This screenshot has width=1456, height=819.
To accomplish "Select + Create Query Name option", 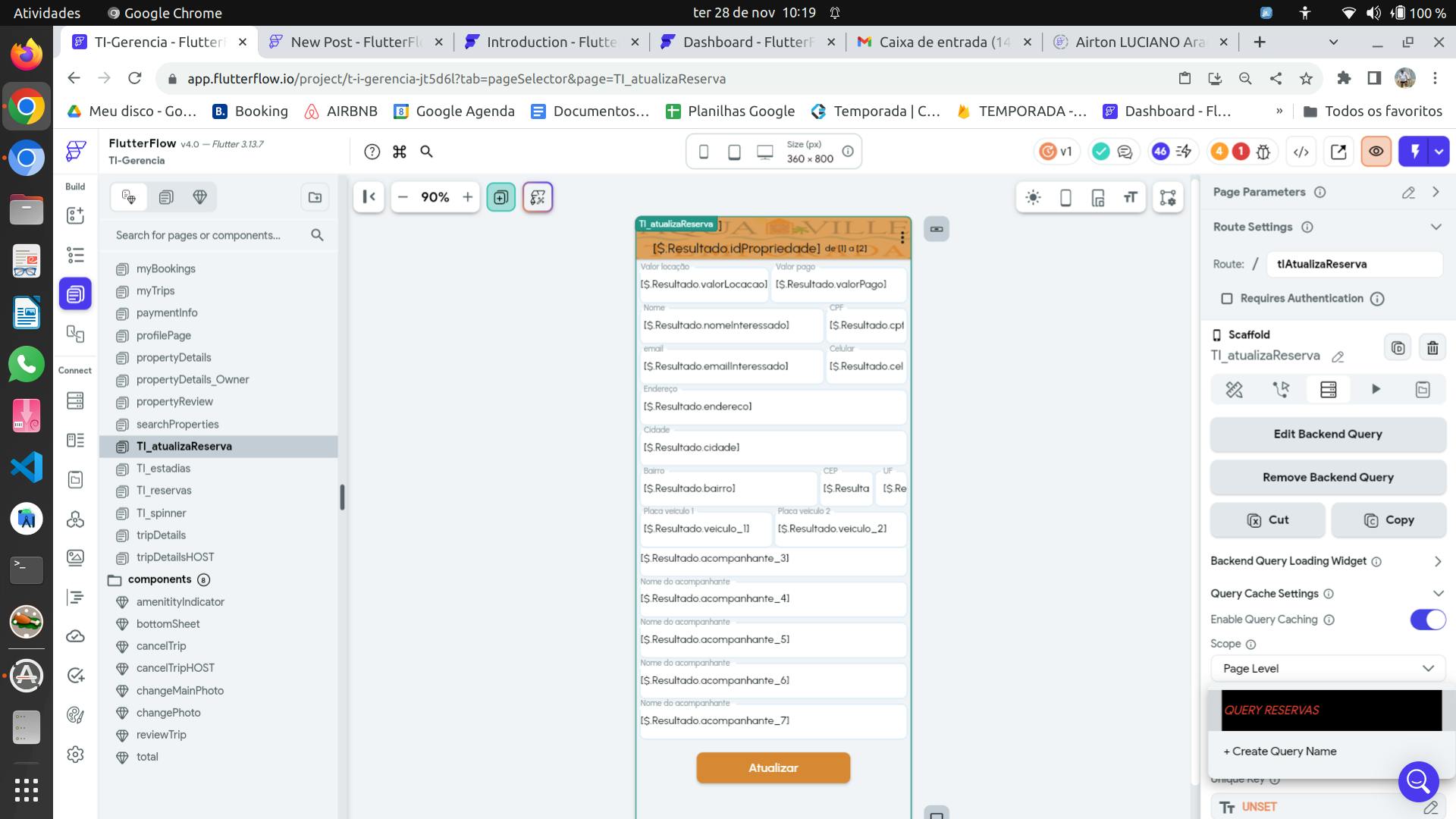I will 1280,752.
